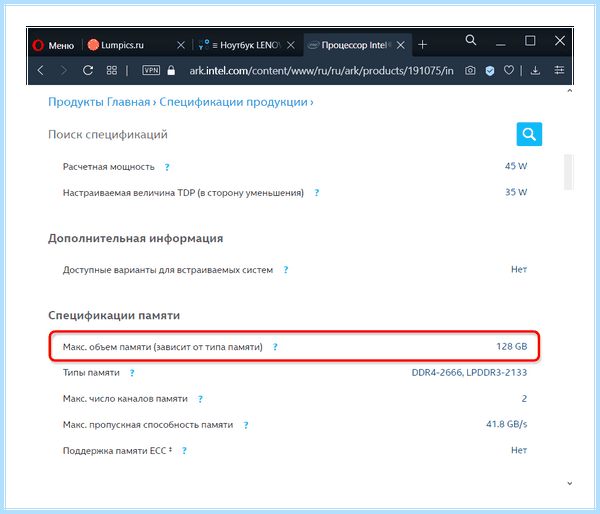Select the 41.8 GB/s value
600x514 pixels.
pos(507,424)
